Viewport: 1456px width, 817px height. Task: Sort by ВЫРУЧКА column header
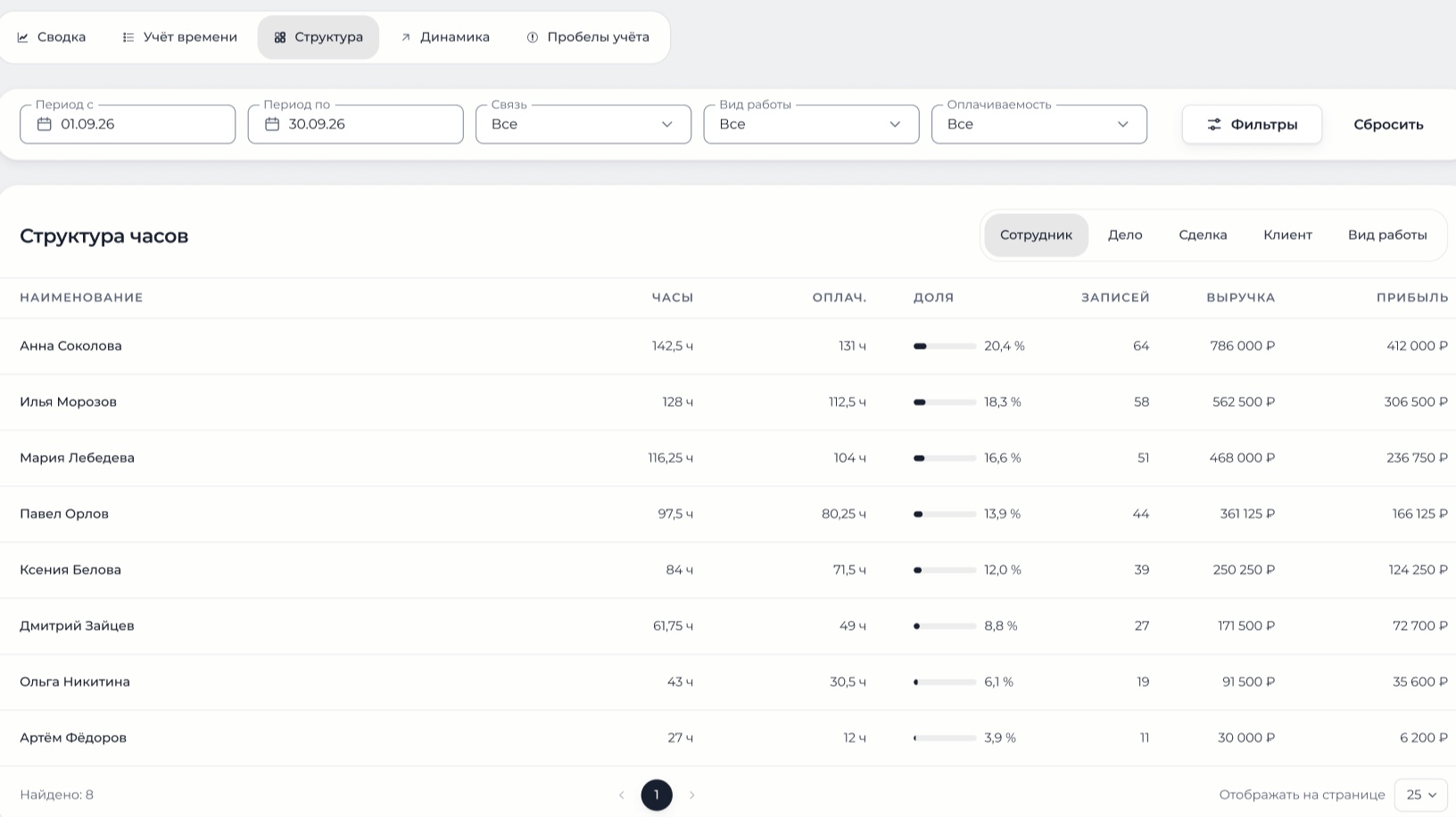[1240, 298]
